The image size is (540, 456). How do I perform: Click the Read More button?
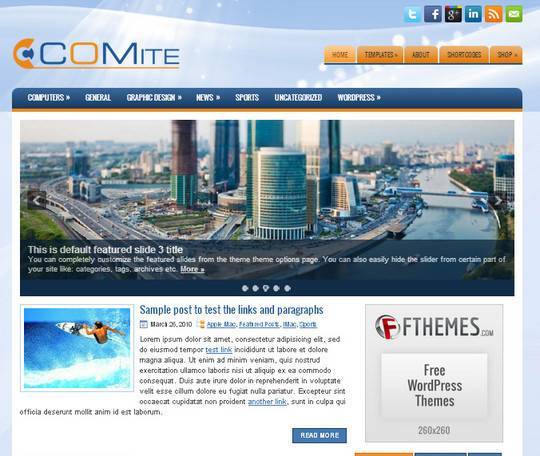[x=320, y=435]
